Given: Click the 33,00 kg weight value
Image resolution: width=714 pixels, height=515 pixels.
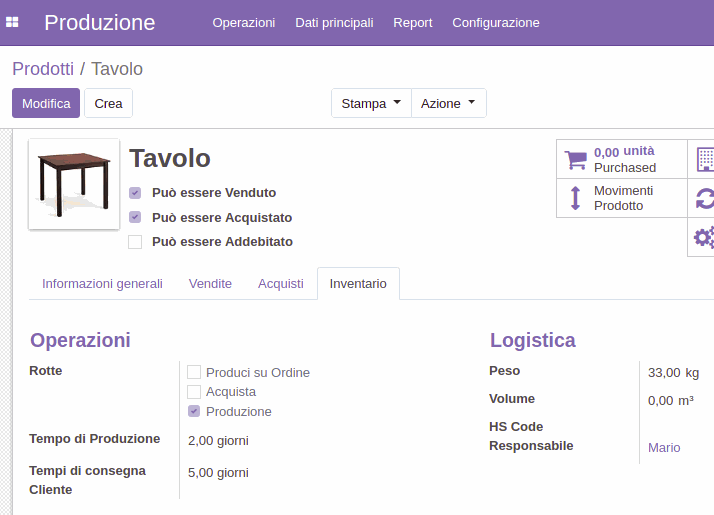Looking at the screenshot, I should pos(673,372).
